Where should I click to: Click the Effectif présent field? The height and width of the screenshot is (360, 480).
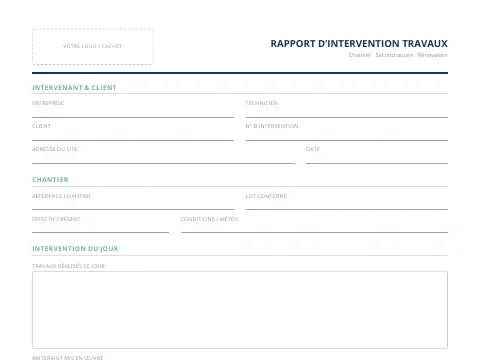coord(100,227)
